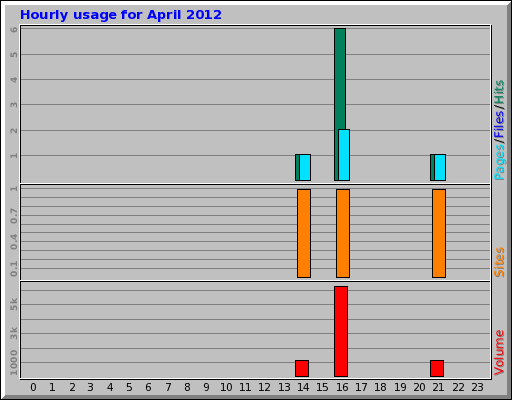Click the cyan Pages bar at hour 21
Image resolution: width=512 pixels, height=400 pixels.
pos(440,167)
